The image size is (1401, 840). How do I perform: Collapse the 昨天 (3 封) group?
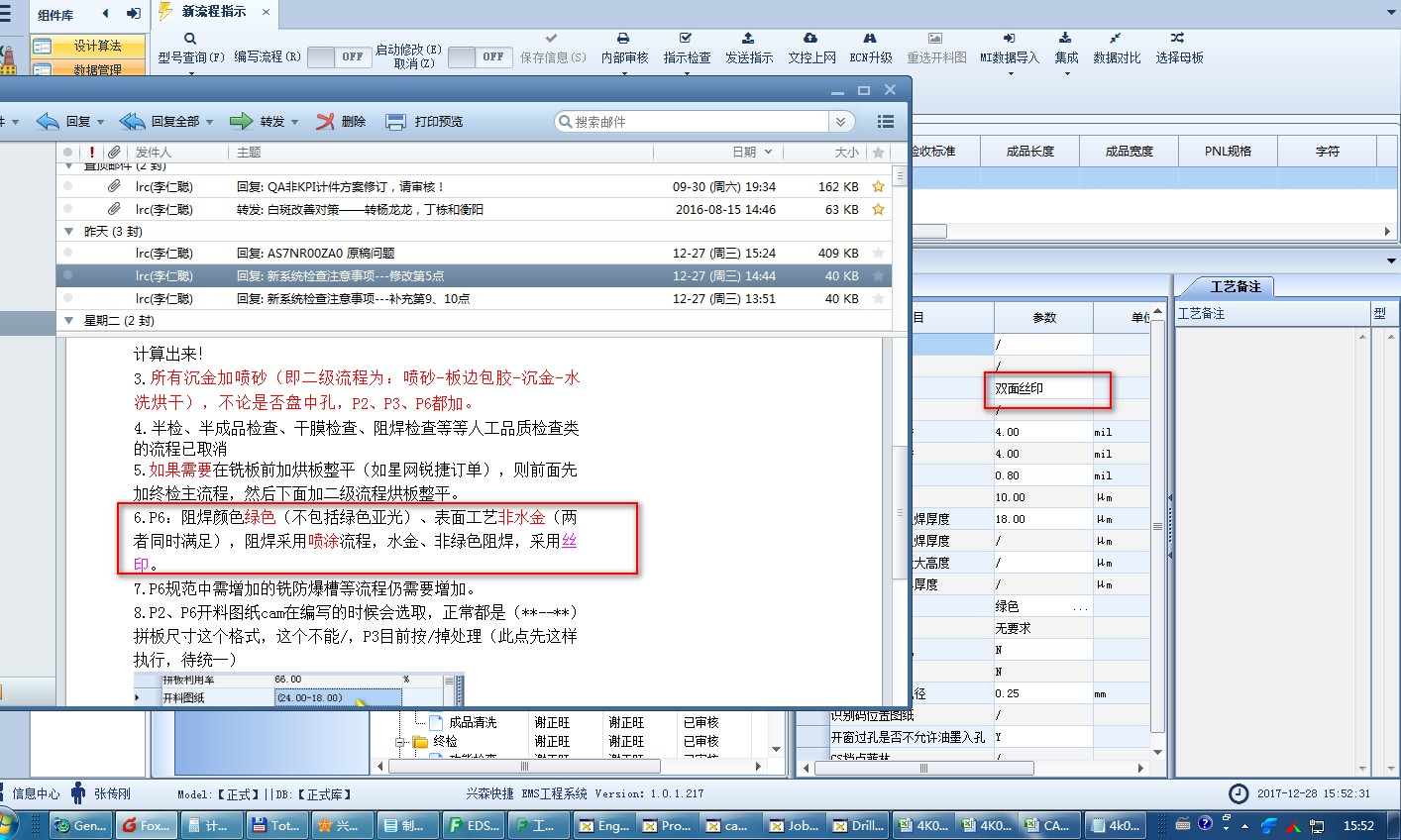[68, 231]
